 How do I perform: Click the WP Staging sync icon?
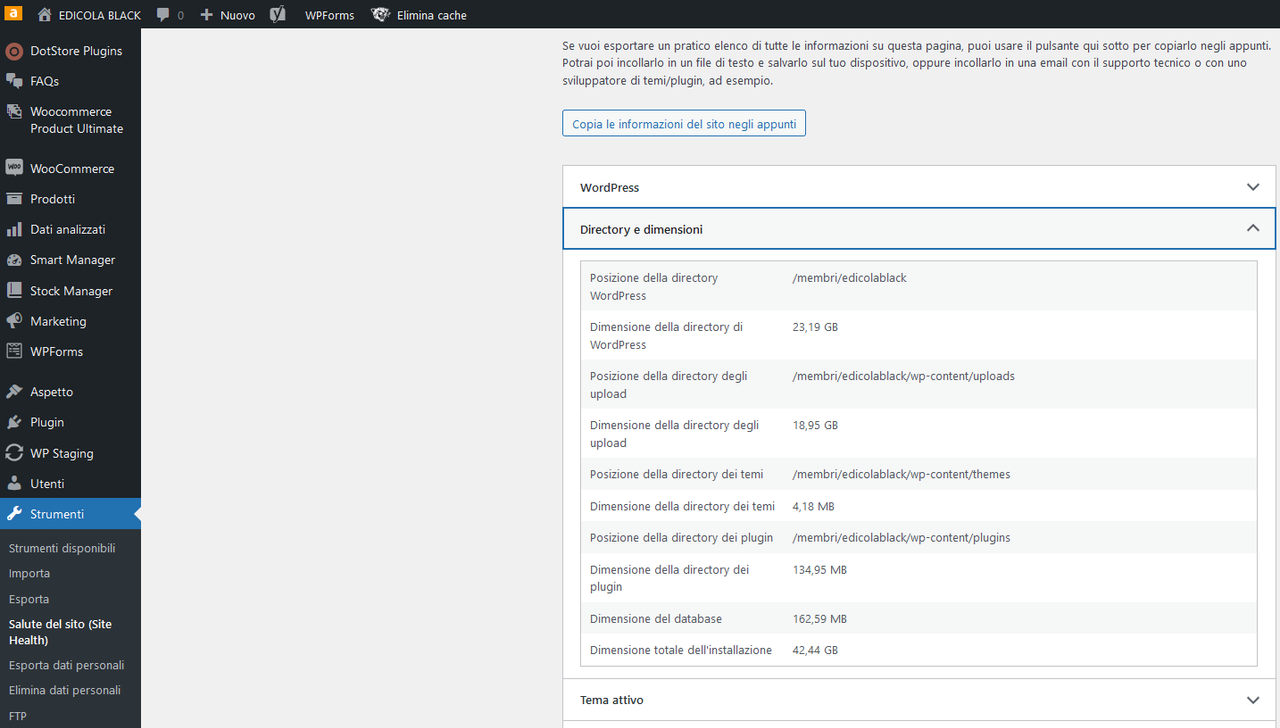(14, 453)
